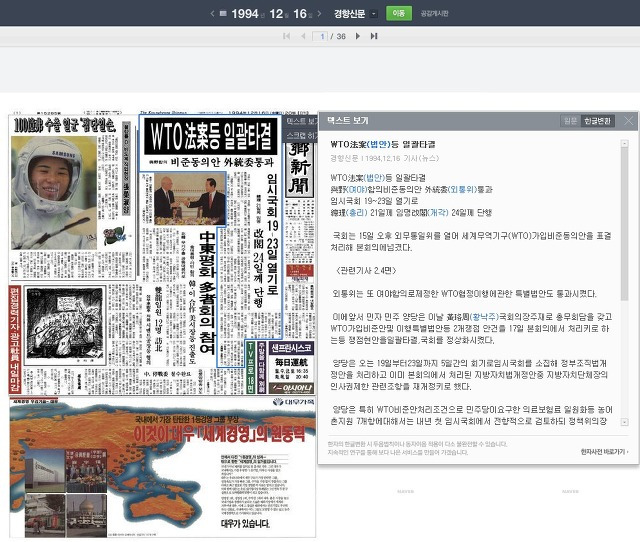Click the 스크랩 하기 button behind the panel

click(301, 136)
